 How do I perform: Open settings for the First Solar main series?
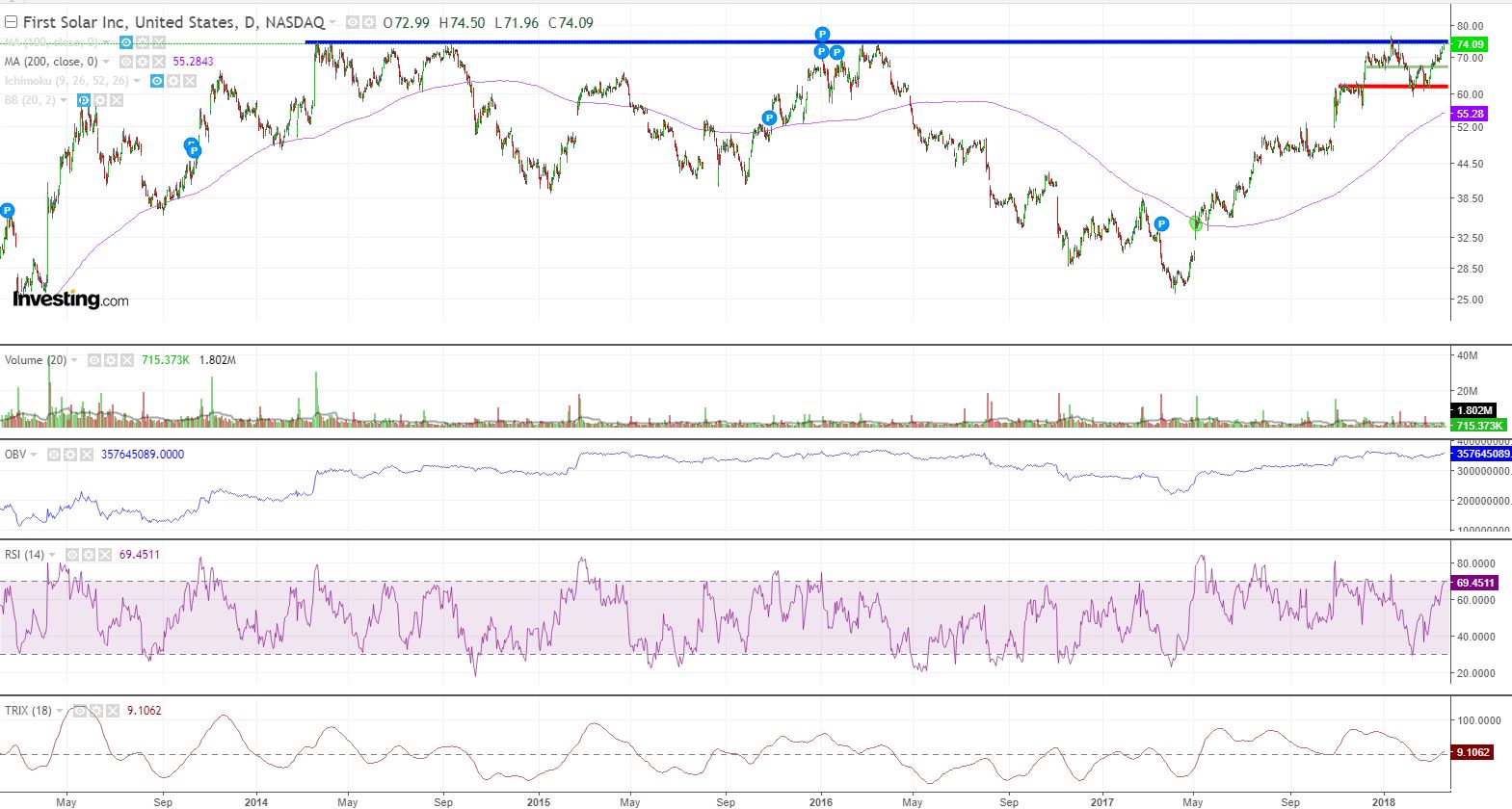[x=370, y=22]
